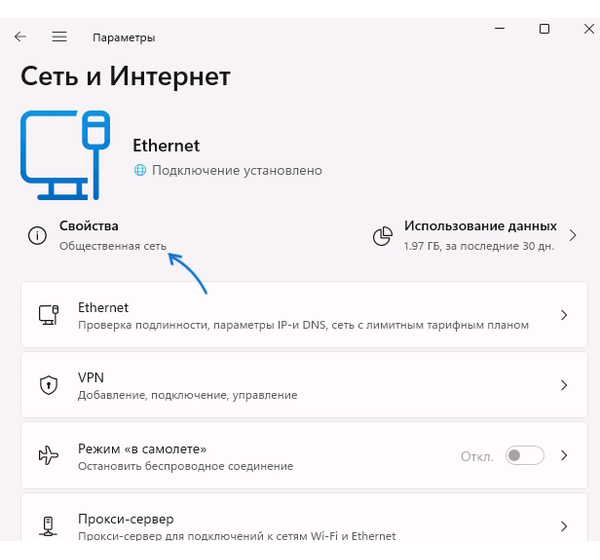This screenshot has width=600, height=560.
Task: Click the airplane mode icon
Action: tap(49, 455)
